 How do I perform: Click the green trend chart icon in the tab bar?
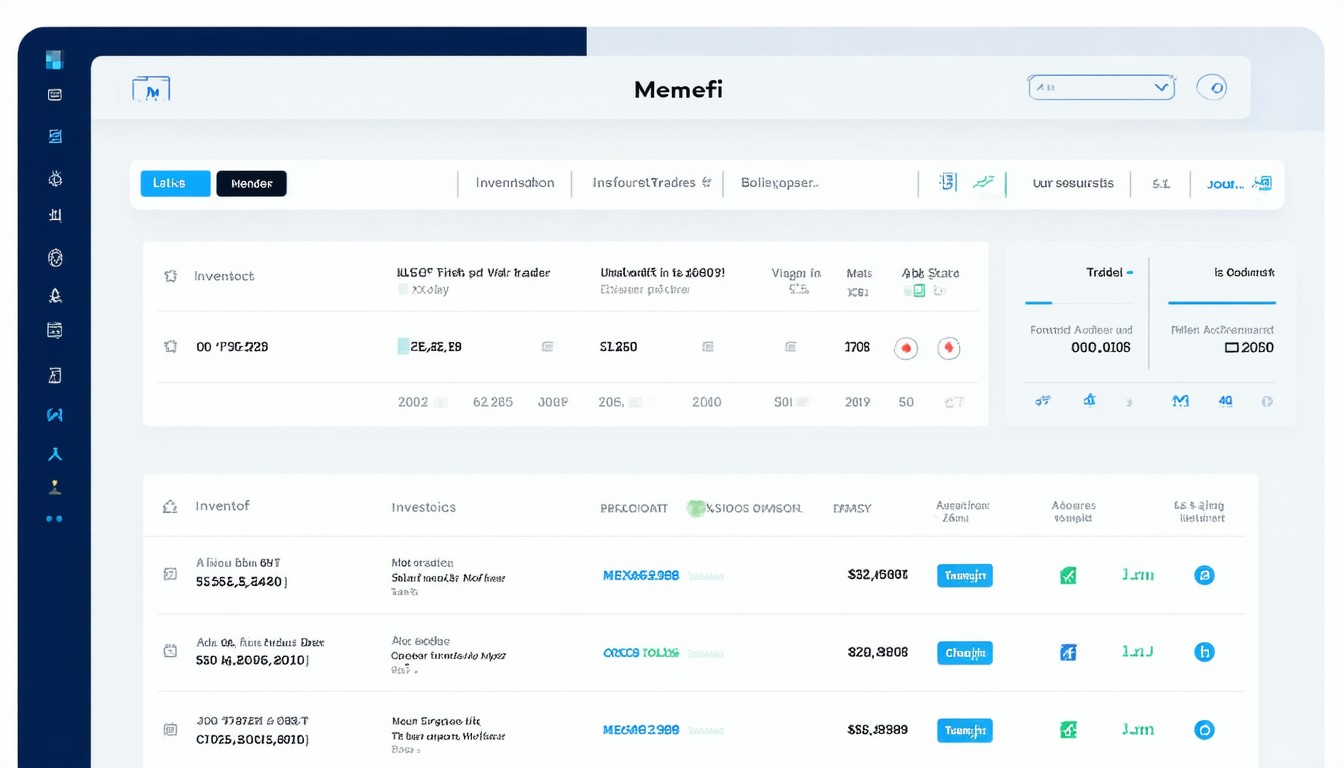pos(983,183)
